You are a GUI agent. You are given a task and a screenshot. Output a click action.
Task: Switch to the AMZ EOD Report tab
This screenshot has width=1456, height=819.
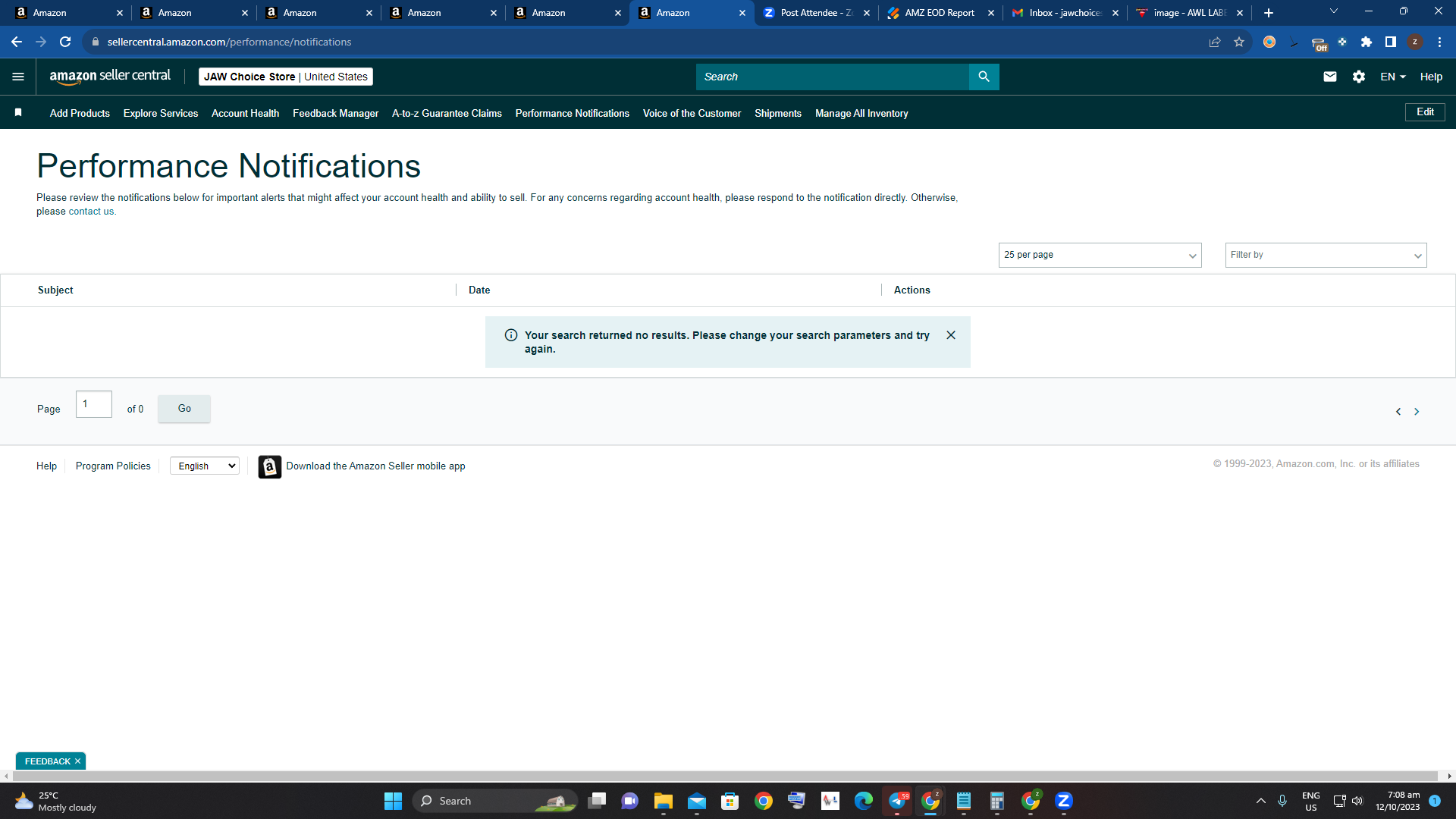[940, 13]
